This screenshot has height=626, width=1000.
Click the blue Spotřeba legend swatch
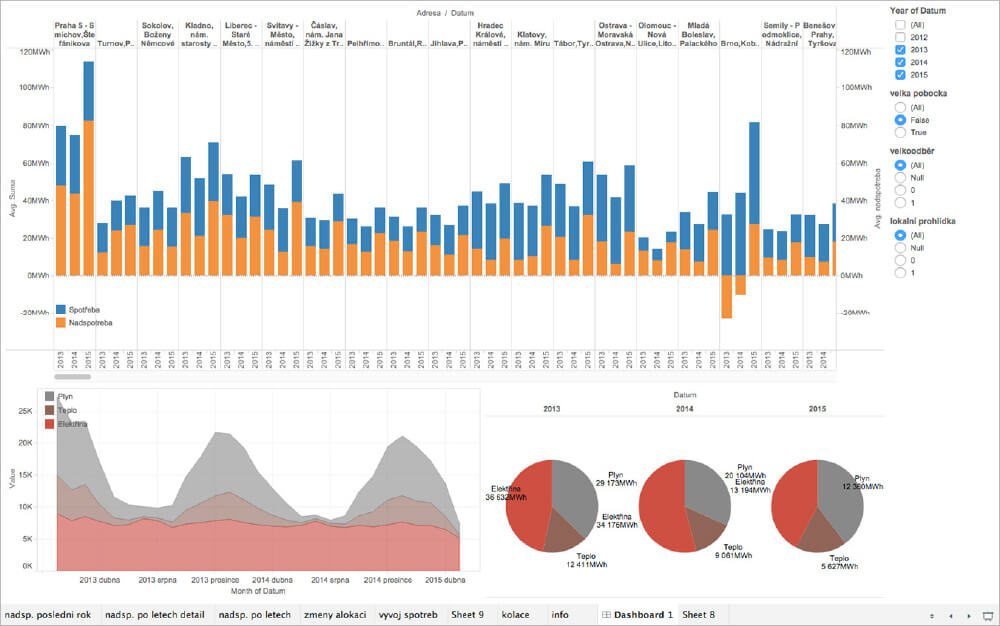61,310
